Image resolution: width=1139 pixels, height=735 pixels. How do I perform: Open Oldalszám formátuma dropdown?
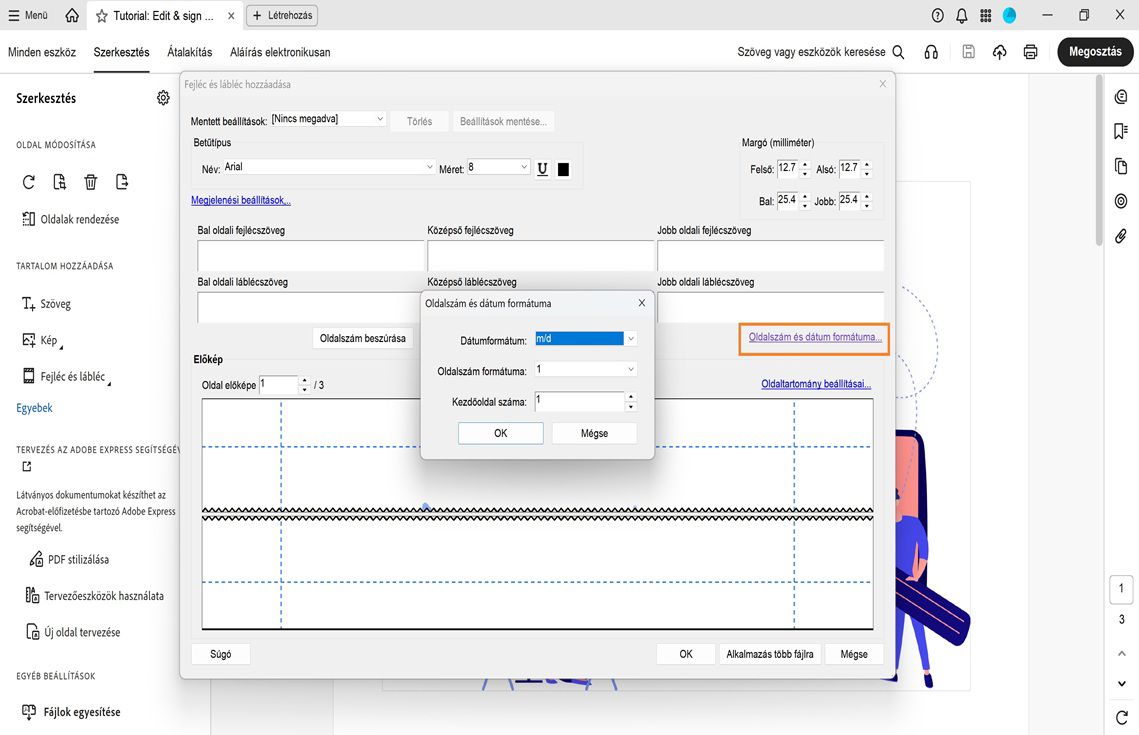click(x=585, y=370)
